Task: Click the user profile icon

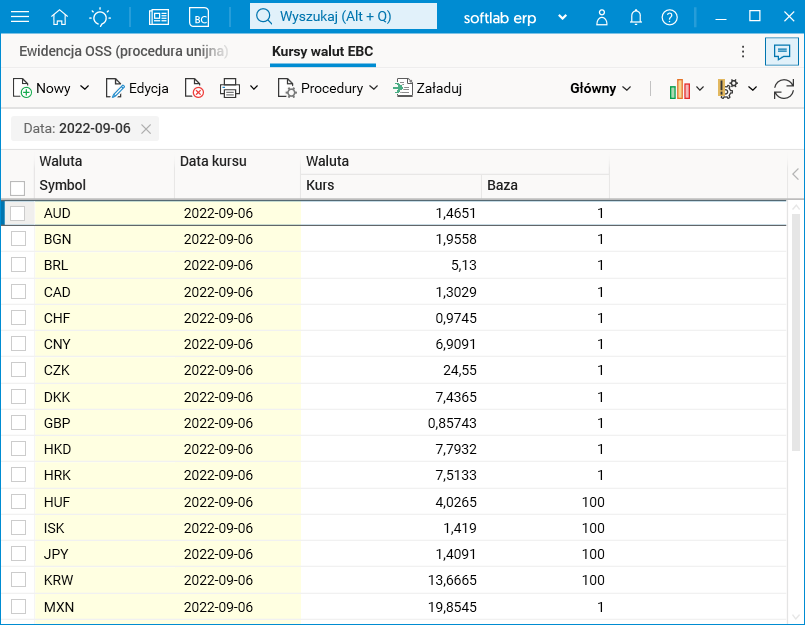Action: tap(602, 17)
